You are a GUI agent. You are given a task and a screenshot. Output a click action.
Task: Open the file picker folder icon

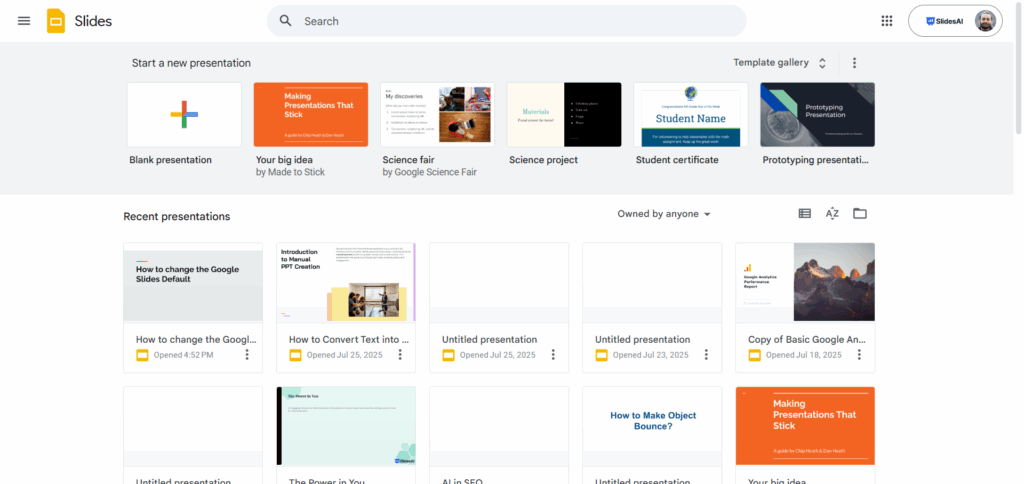[x=859, y=214]
